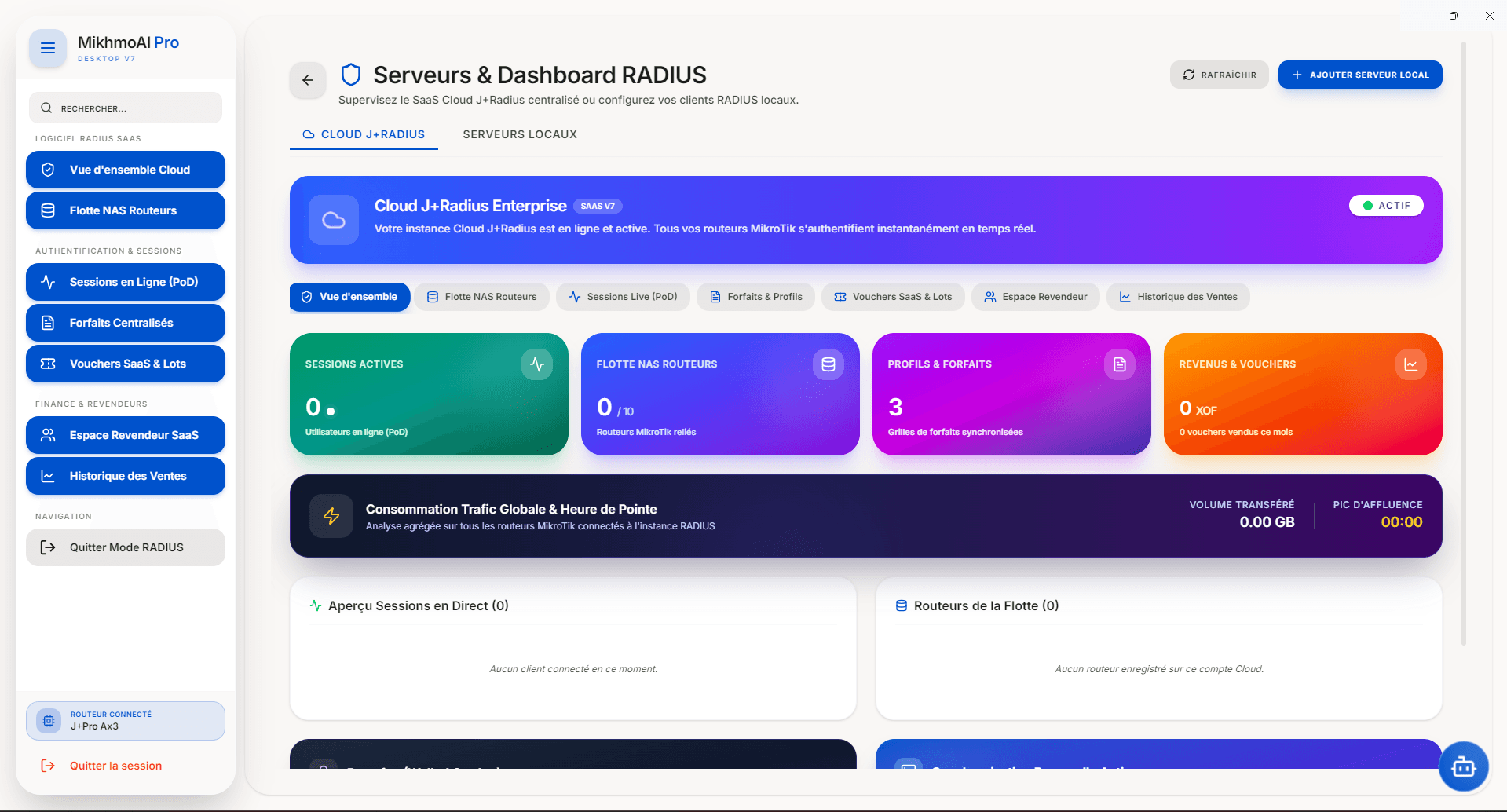Select the Flotte NAS Routeurs pill tab
This screenshot has height=812, width=1507.
pyautogui.click(x=482, y=297)
